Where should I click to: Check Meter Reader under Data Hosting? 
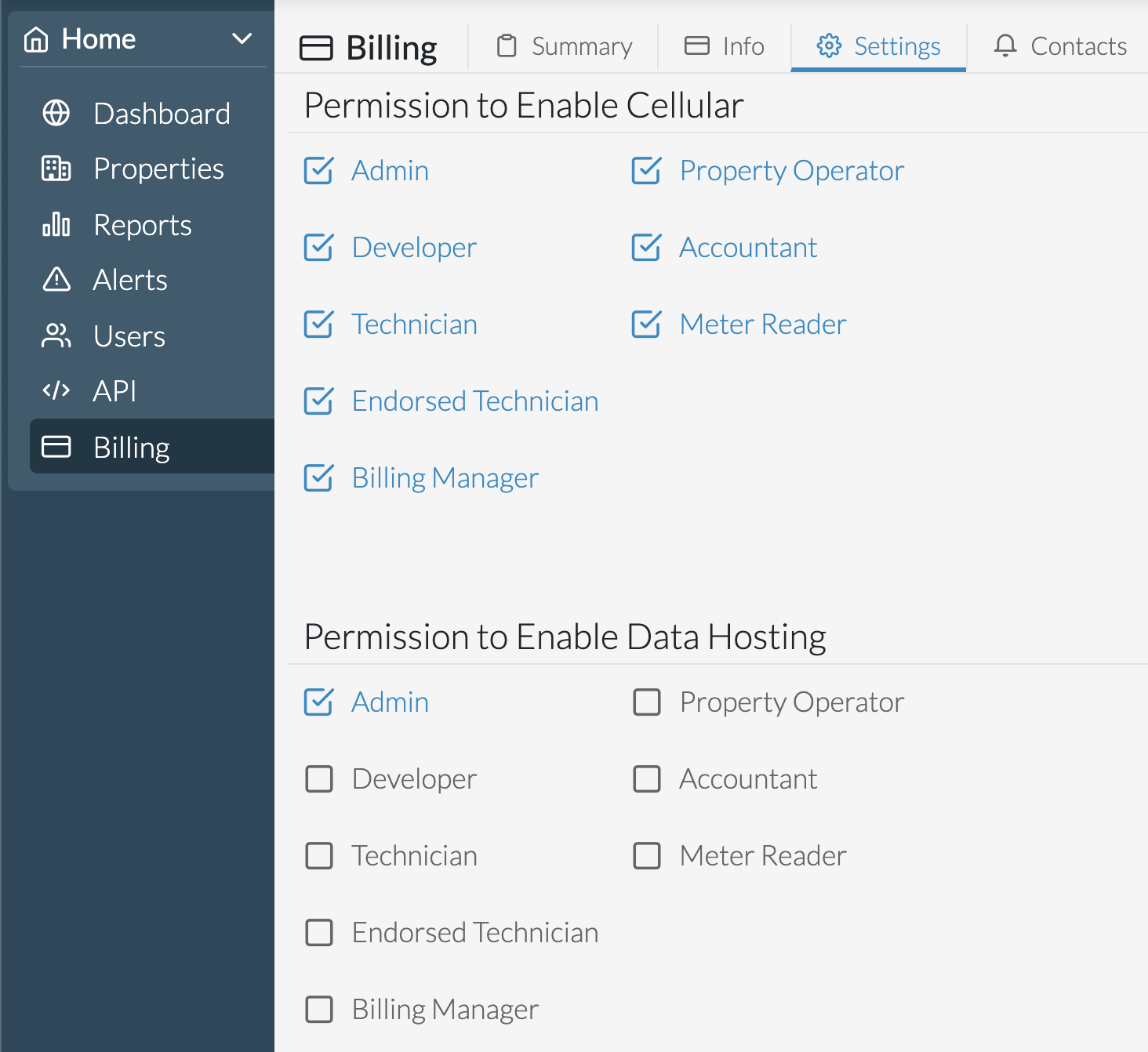click(x=647, y=856)
